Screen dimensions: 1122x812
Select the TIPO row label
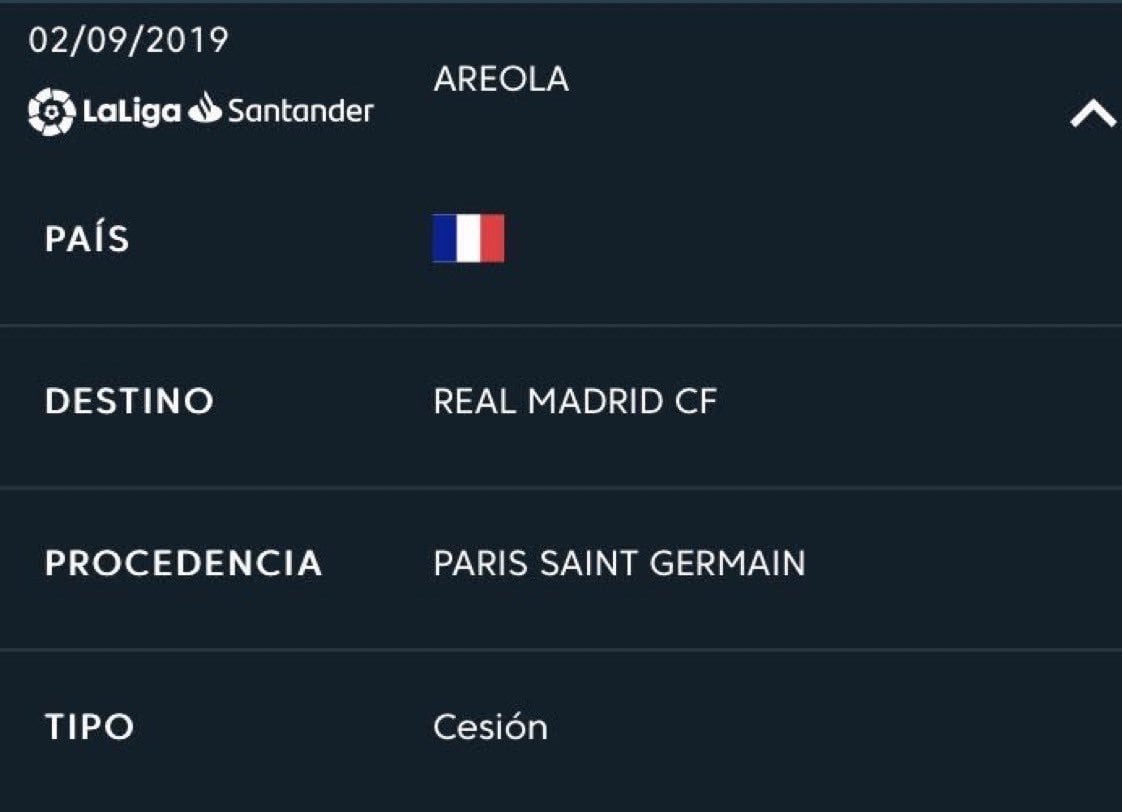coord(89,727)
